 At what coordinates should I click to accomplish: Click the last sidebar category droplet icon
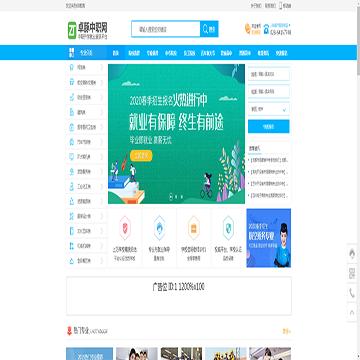[71, 261]
